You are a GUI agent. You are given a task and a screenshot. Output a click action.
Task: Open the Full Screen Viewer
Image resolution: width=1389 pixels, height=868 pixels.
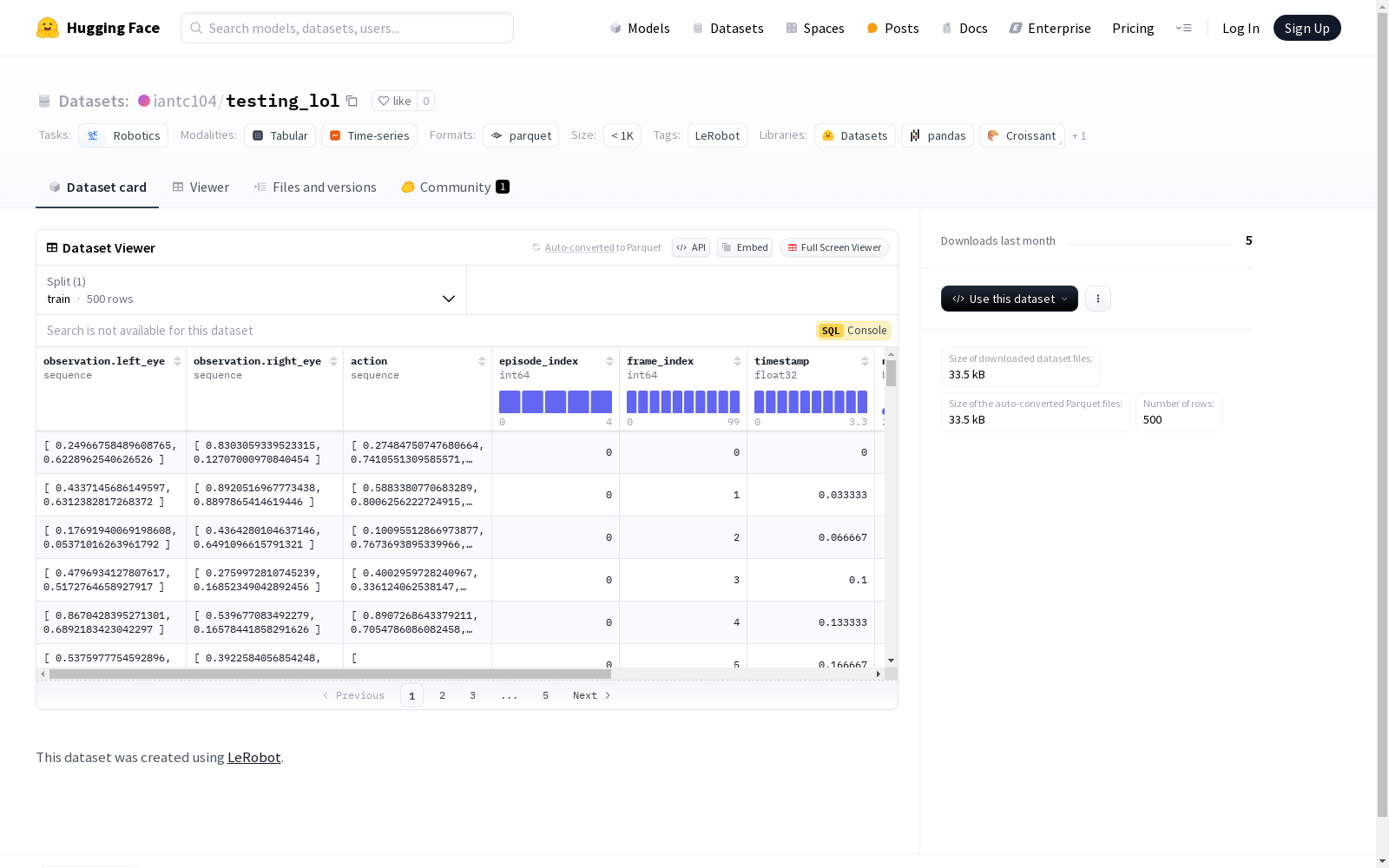pyautogui.click(x=834, y=247)
